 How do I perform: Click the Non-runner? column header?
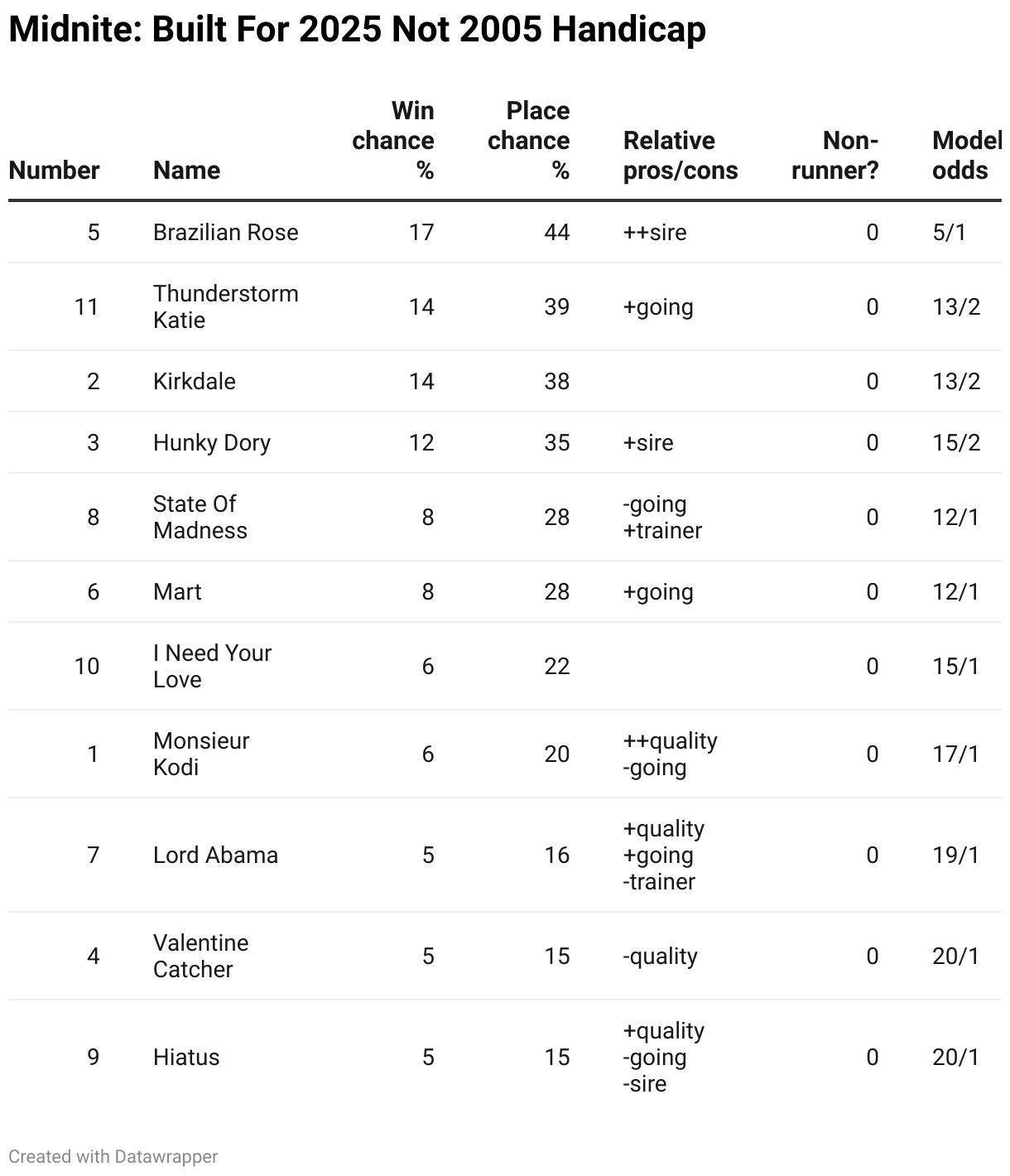click(x=834, y=156)
